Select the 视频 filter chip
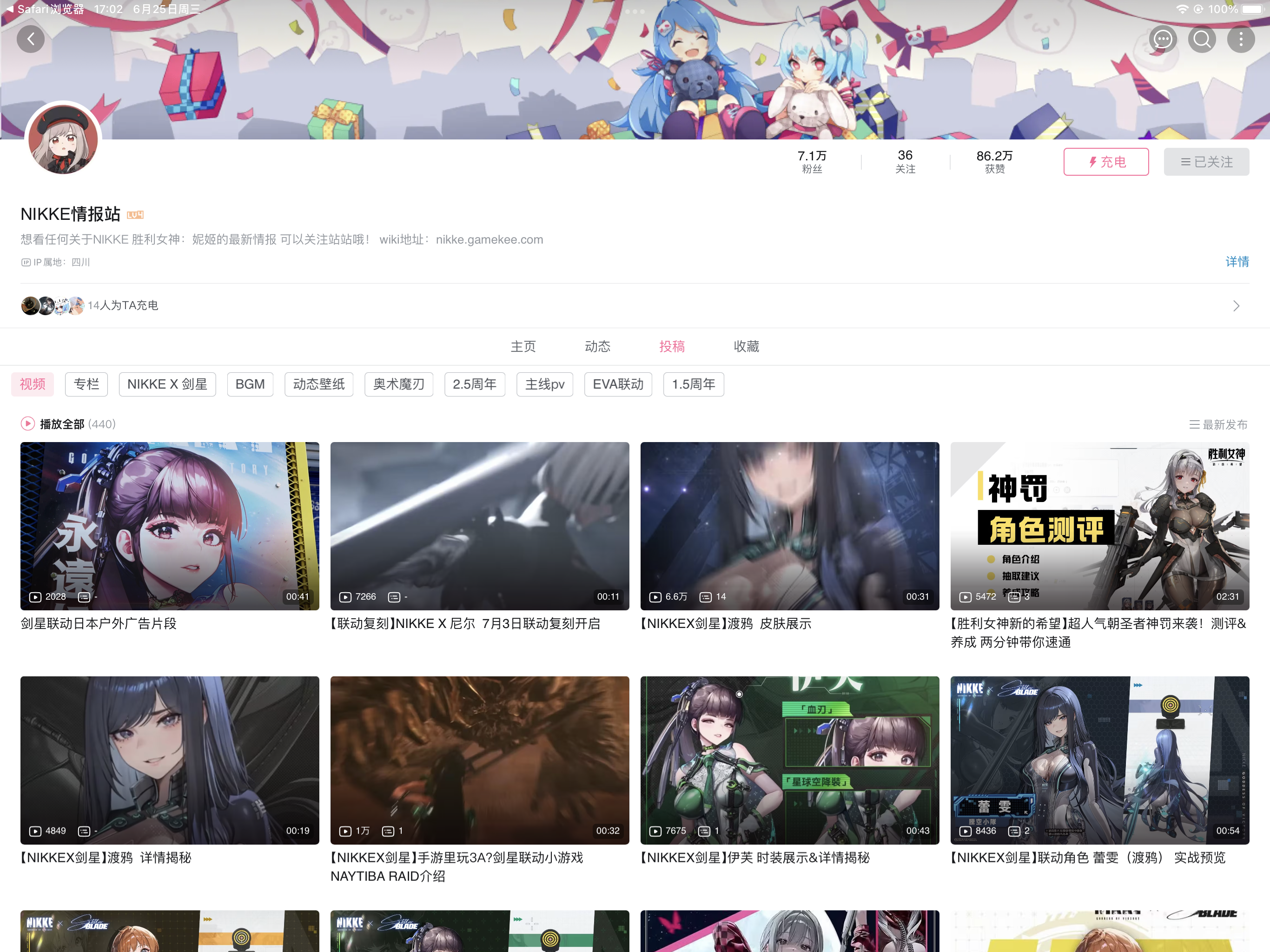Viewport: 1270px width, 952px height. 33,384
